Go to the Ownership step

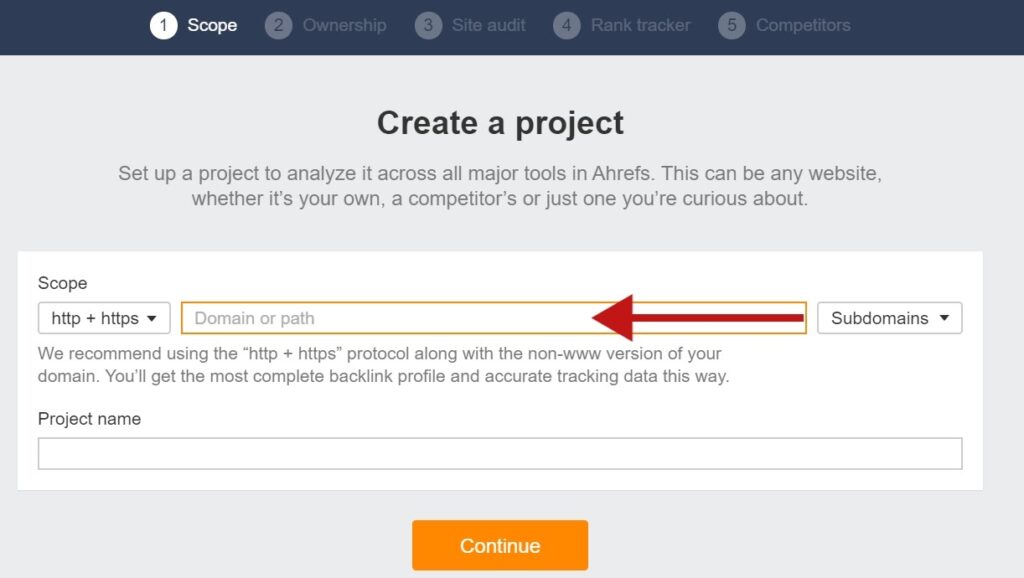point(344,25)
